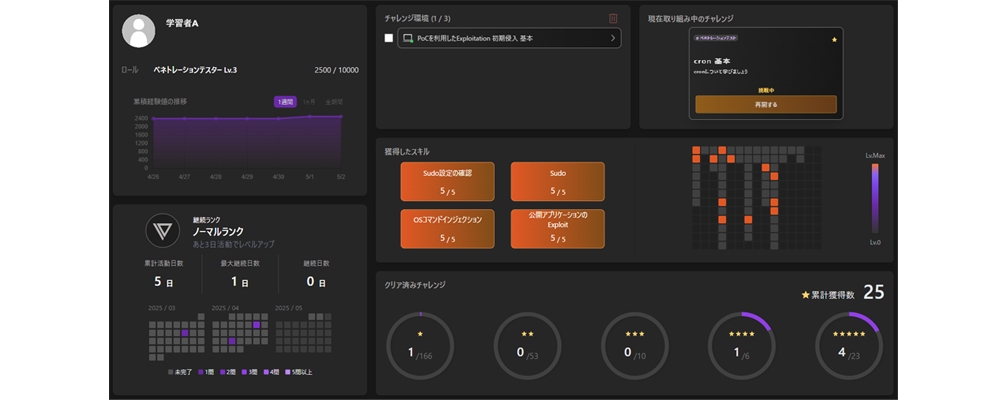Switch the experience chart to 1週間
Image resolution: width=1000 pixels, height=400 pixels.
coord(285,101)
